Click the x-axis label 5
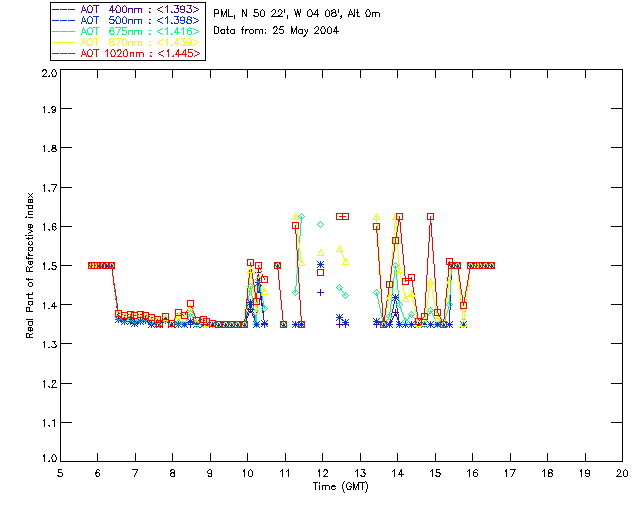This screenshot has height=512, width=640. tap(60, 473)
